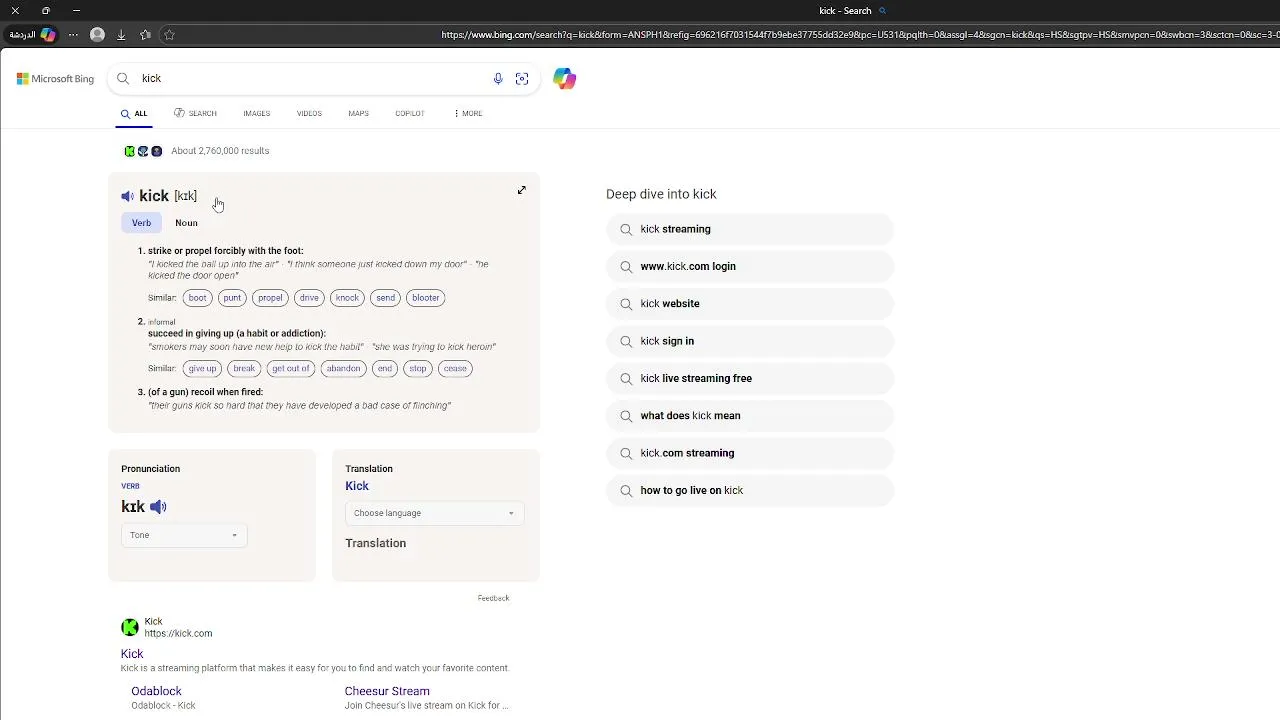Select the Noun definition tab
This screenshot has width=1280, height=720.
[186, 223]
